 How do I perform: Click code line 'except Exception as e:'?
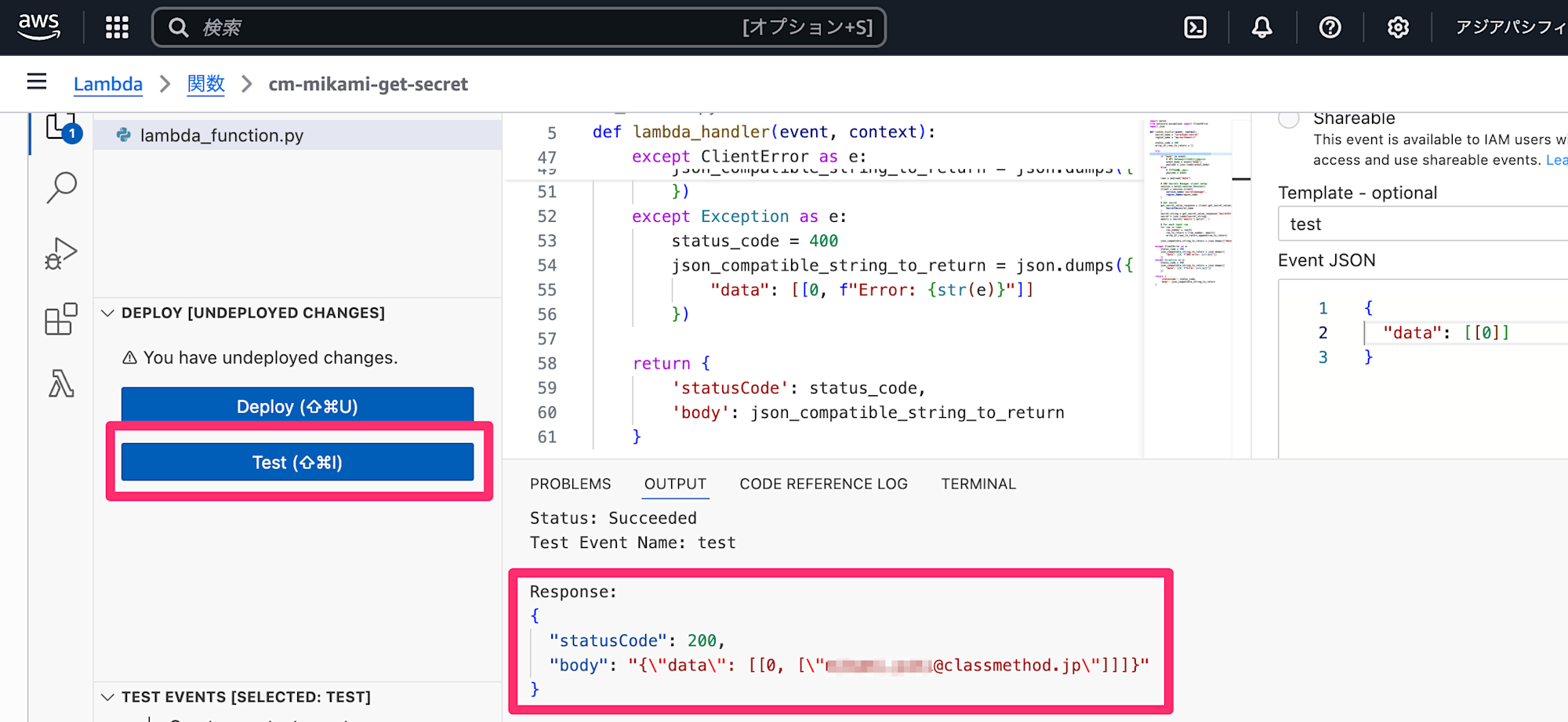coord(739,216)
